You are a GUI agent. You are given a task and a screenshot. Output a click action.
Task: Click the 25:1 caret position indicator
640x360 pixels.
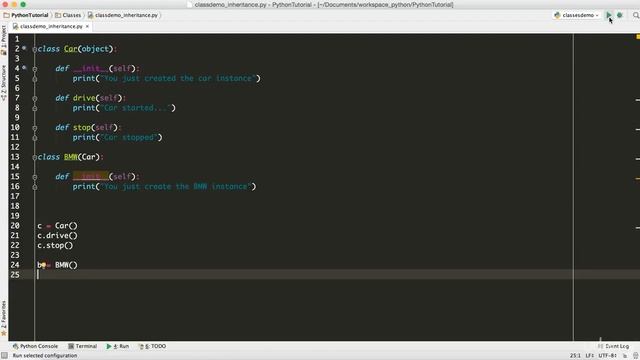(x=575, y=356)
